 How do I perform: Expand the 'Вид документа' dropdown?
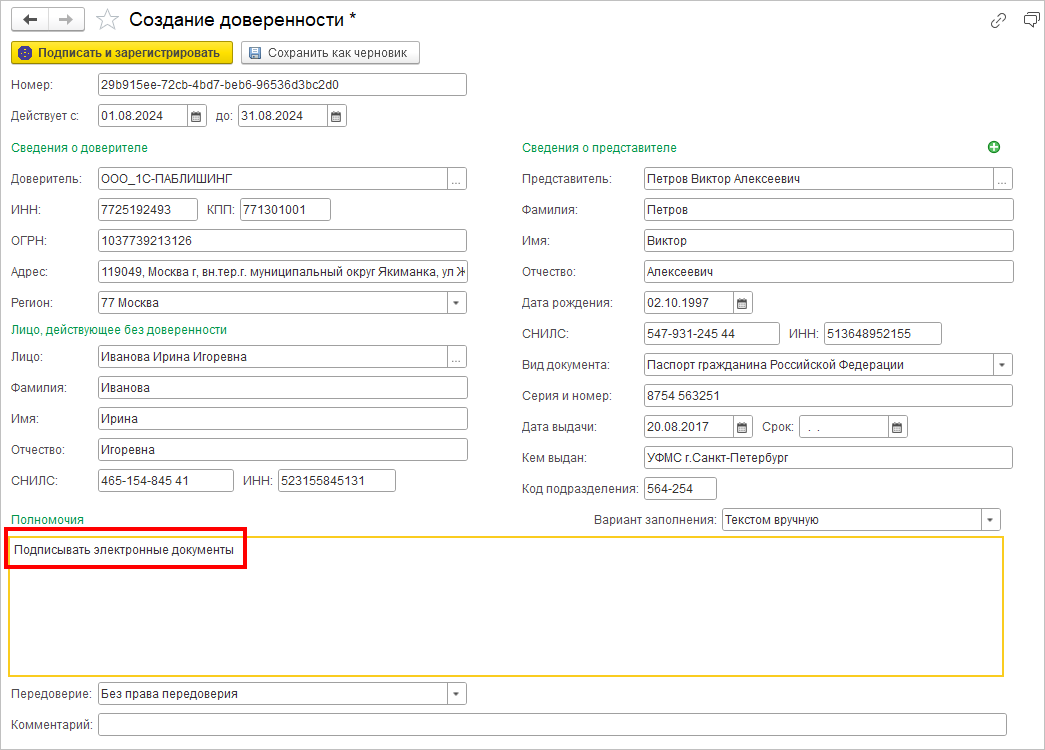(1002, 365)
